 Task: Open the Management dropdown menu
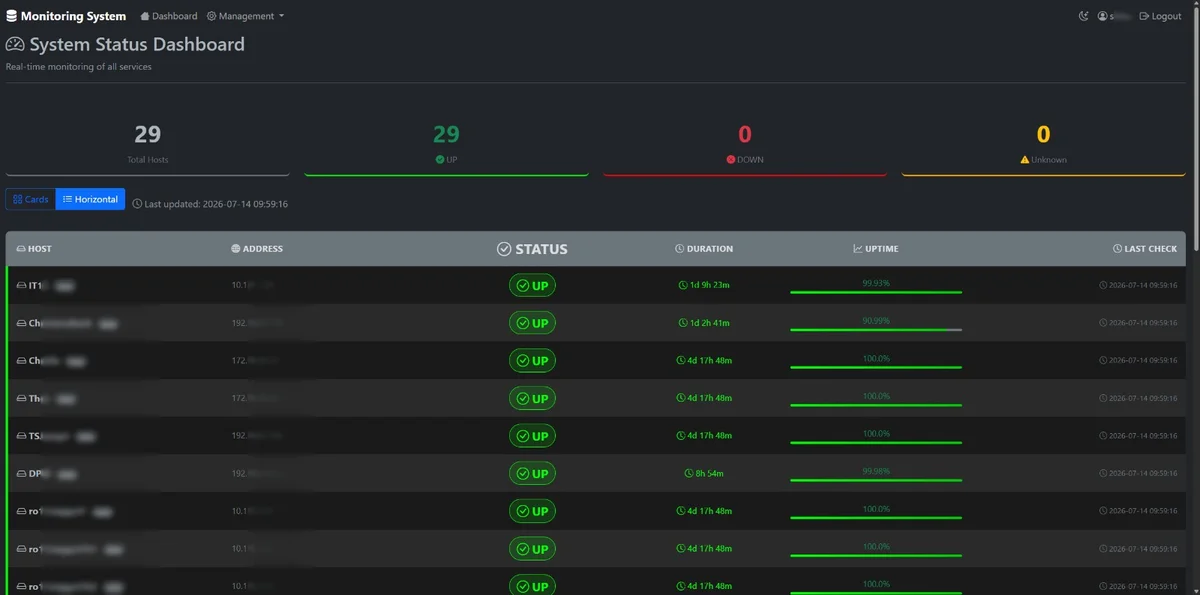(245, 16)
